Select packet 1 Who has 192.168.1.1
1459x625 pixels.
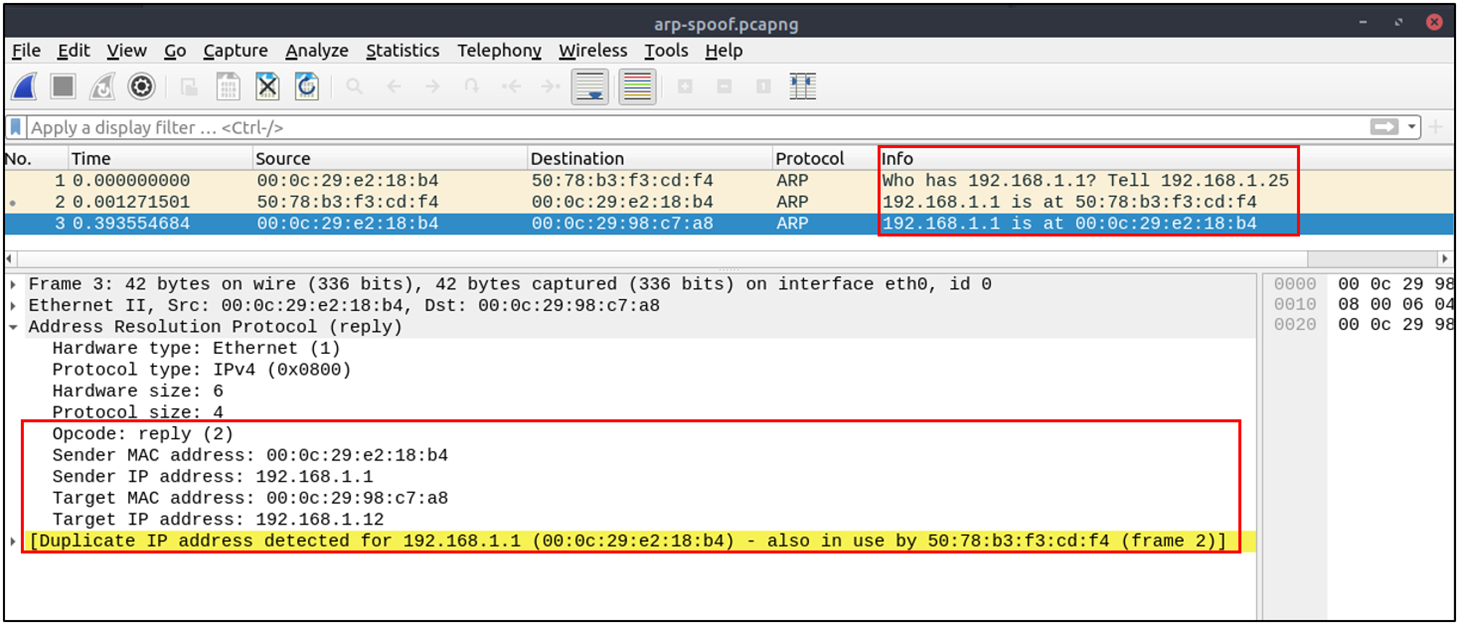728,181
